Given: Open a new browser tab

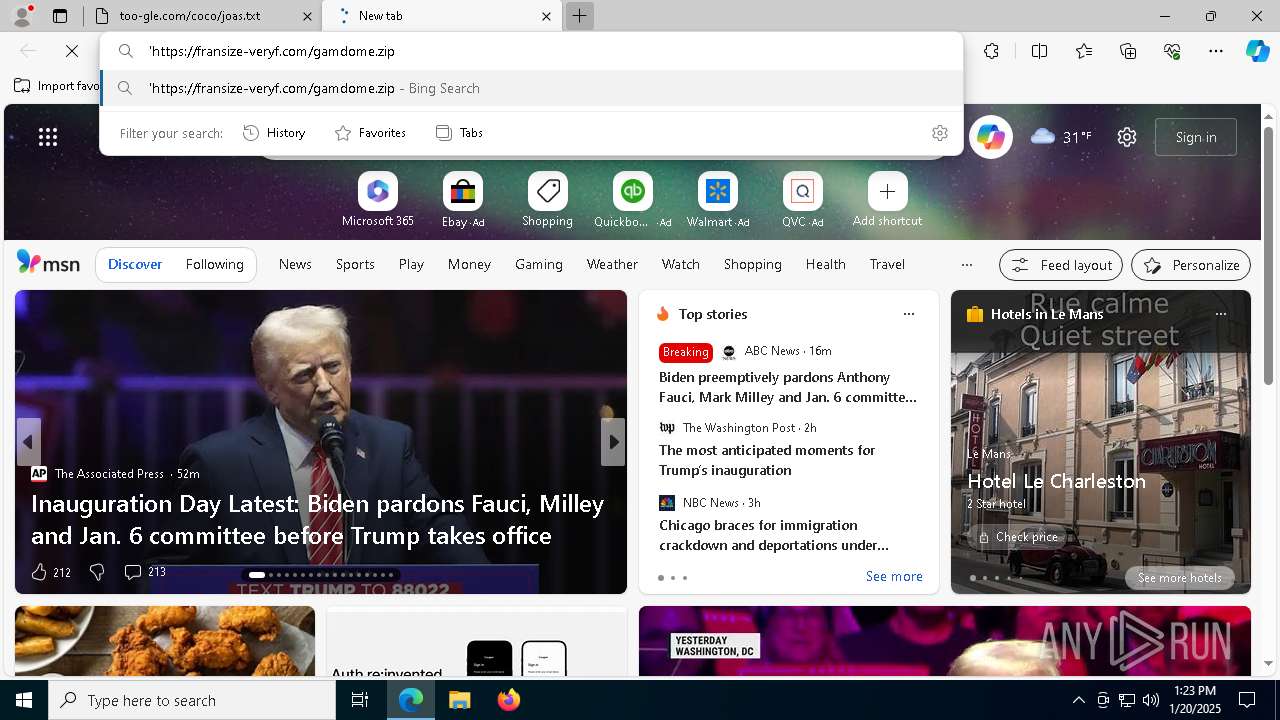Looking at the screenshot, I should [579, 16].
